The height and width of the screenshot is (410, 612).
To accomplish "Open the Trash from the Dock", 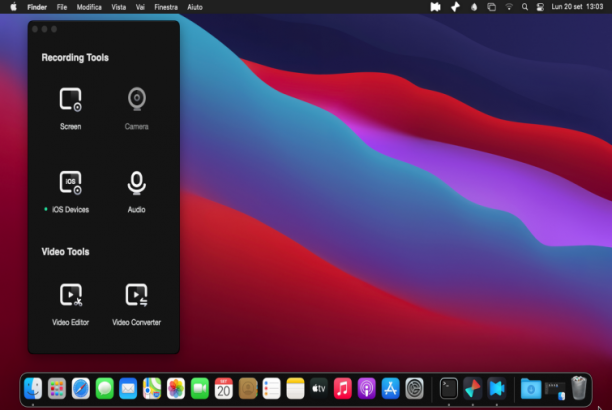I will (579, 388).
